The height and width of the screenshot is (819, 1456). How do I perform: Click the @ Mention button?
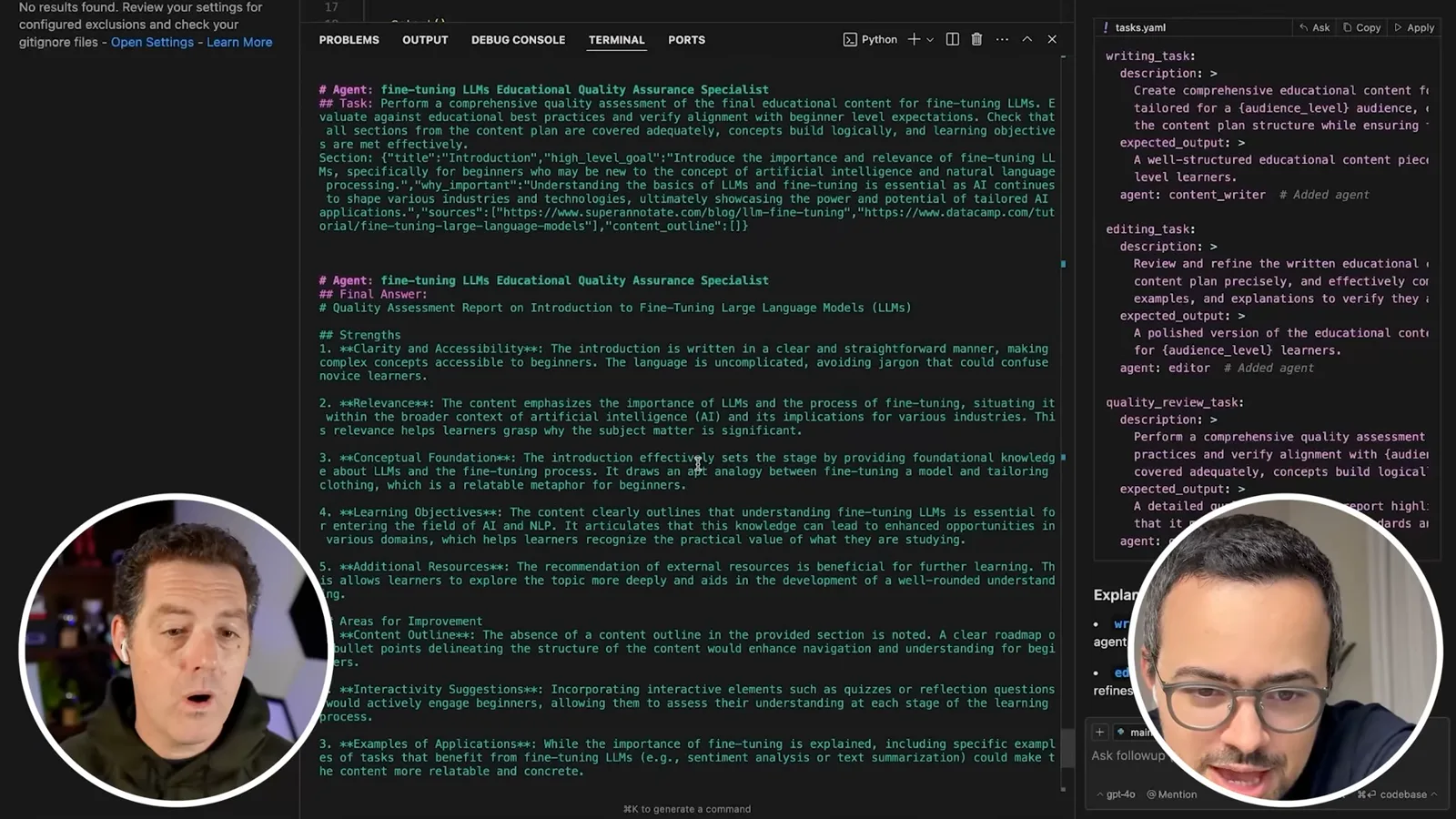[1171, 794]
